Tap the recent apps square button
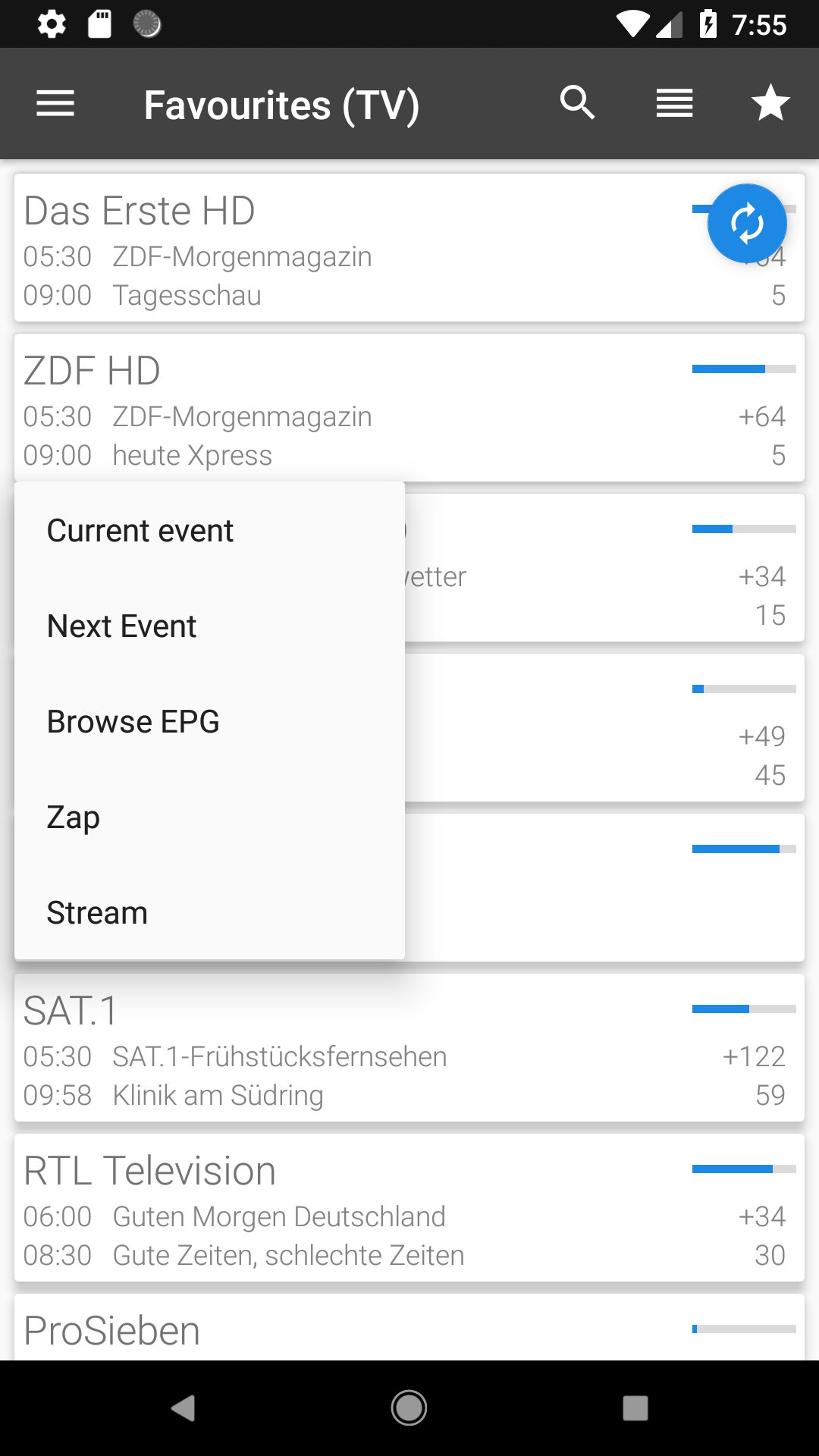The height and width of the screenshot is (1456, 819). coord(635,1408)
